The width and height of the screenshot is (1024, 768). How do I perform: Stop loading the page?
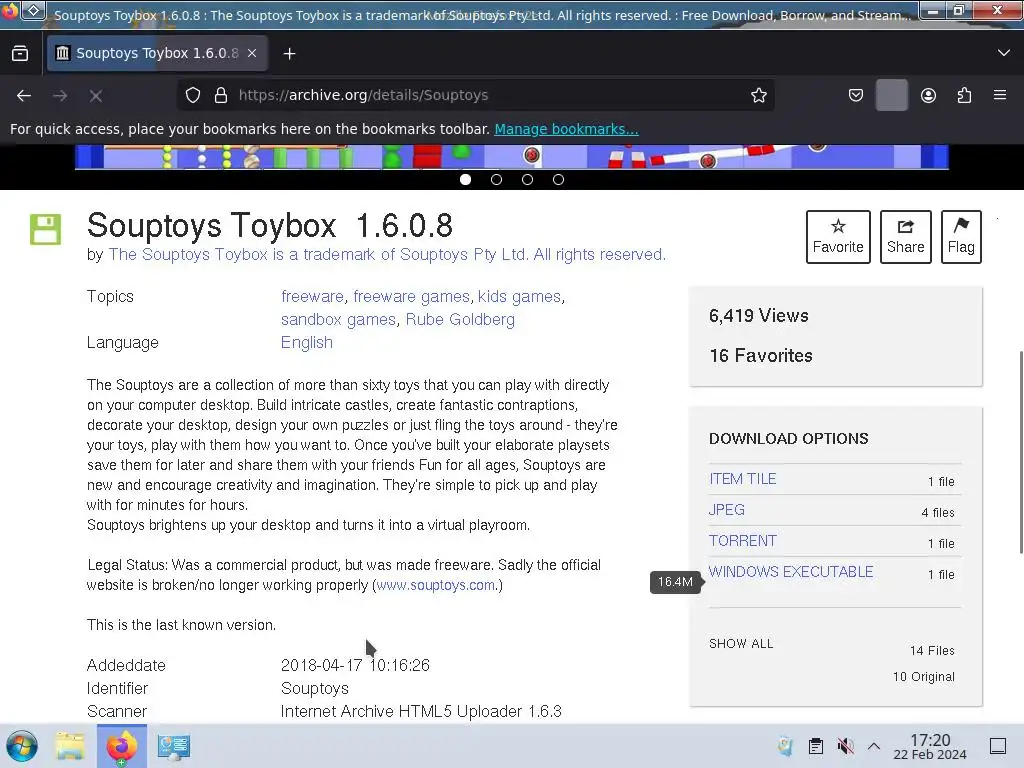coord(96,95)
